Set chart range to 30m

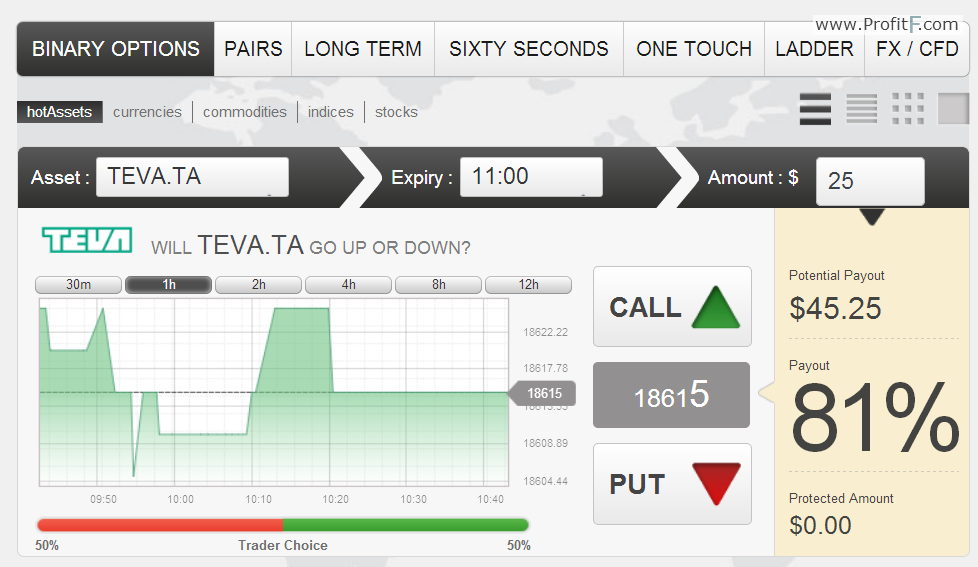tap(79, 284)
